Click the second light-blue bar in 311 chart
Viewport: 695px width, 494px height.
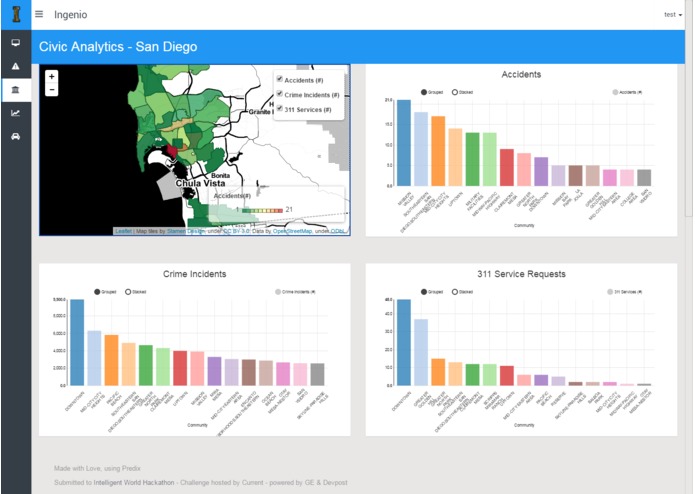[421, 352]
